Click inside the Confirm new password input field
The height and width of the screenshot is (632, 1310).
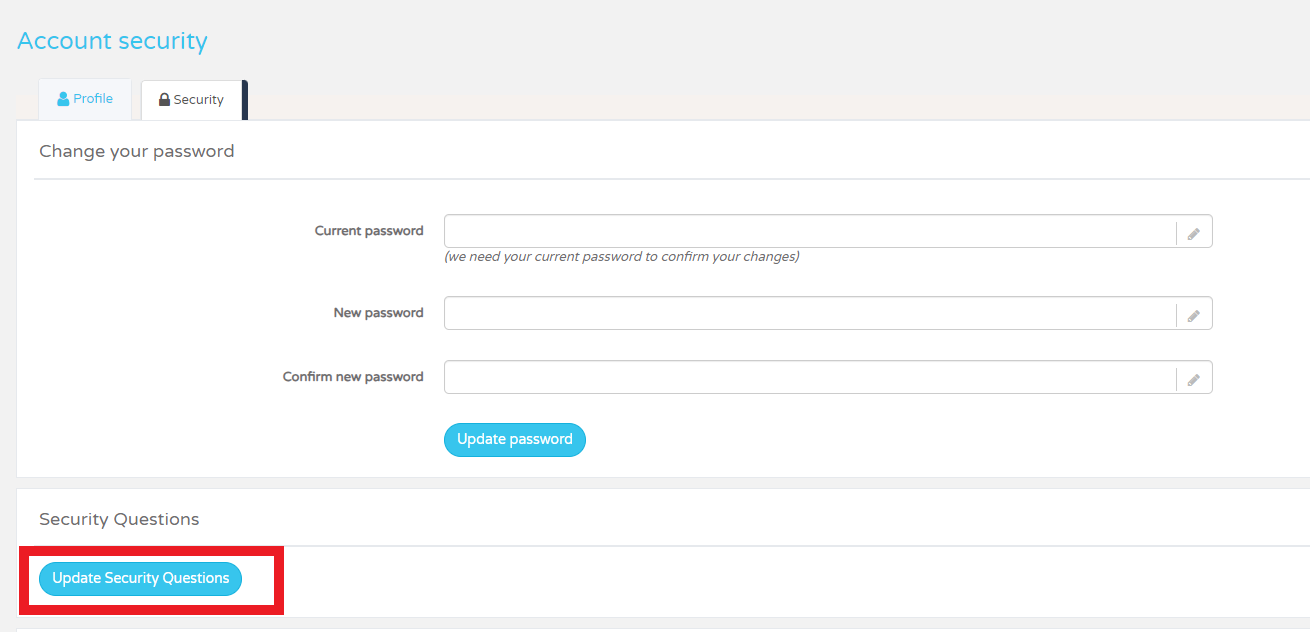click(x=800, y=377)
